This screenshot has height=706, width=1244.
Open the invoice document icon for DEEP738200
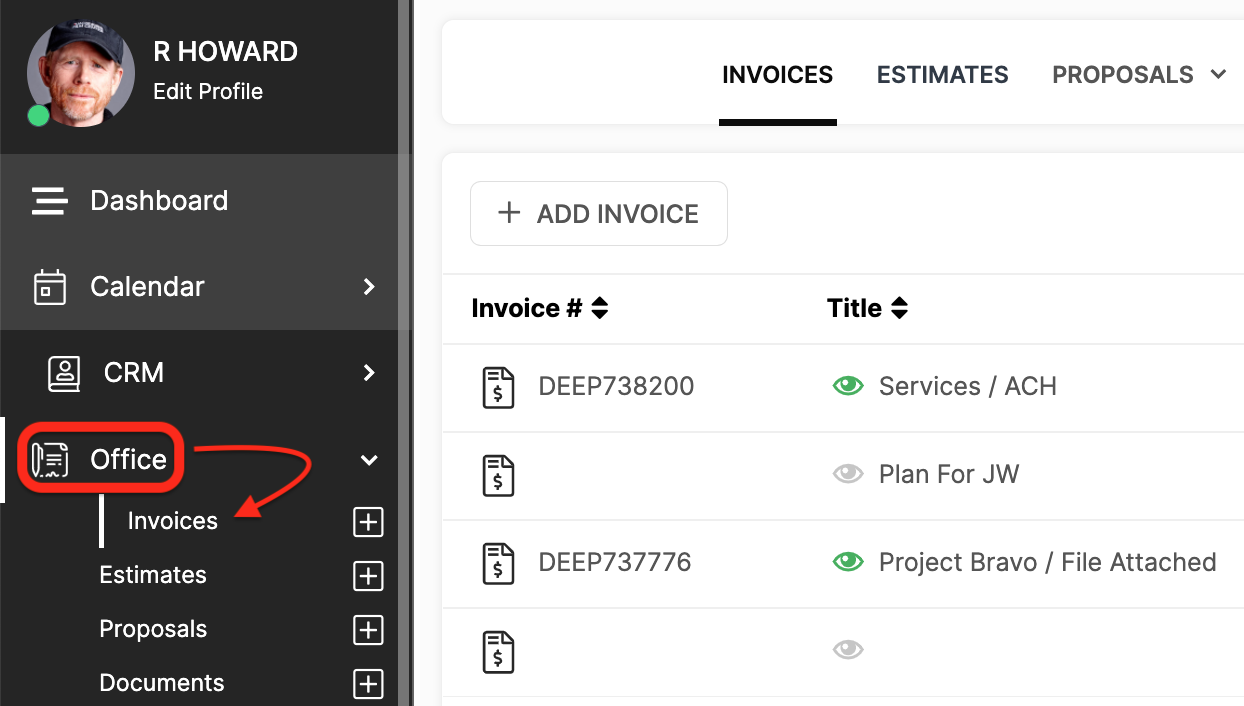497,386
